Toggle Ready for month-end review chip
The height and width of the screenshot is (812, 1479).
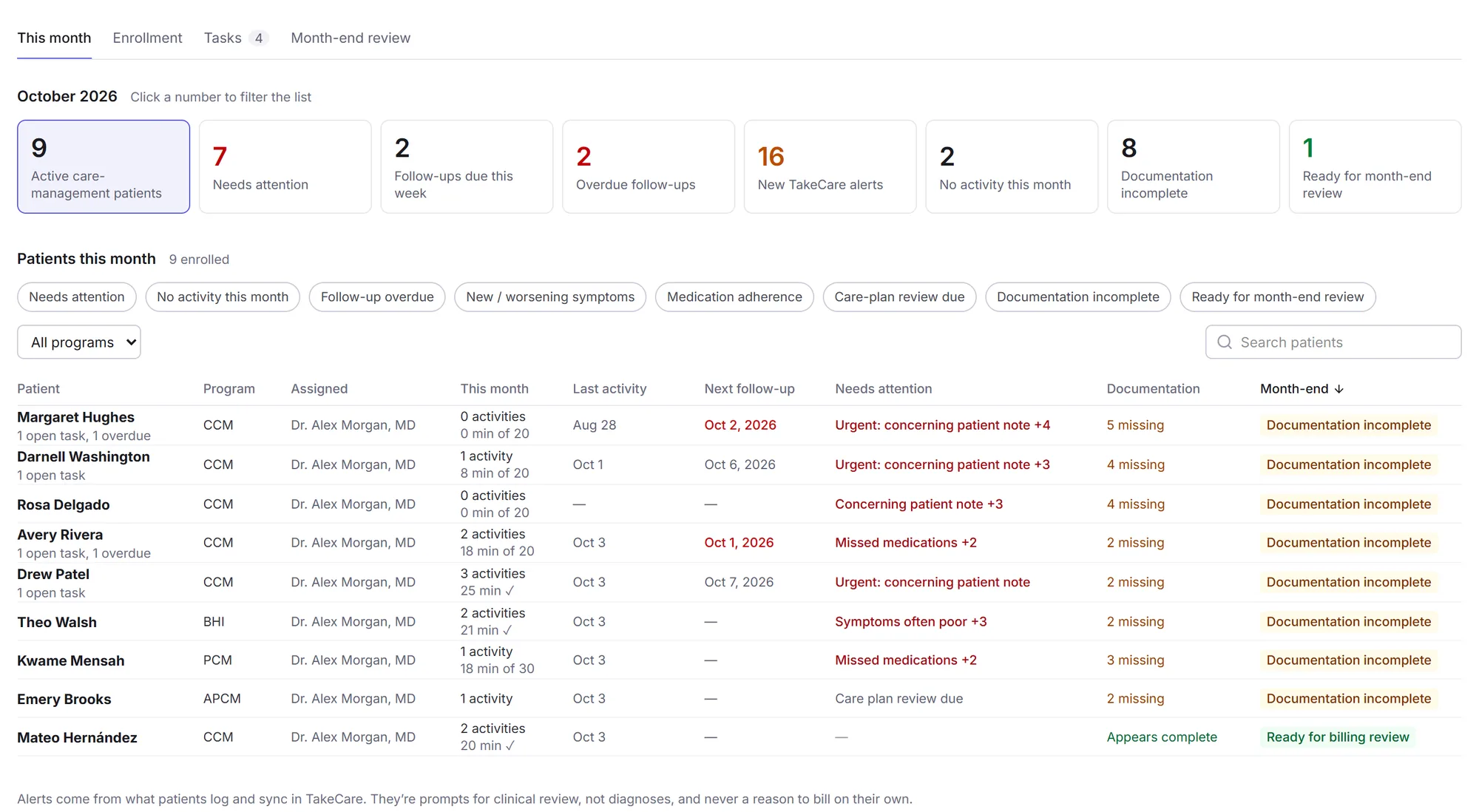[1278, 297]
